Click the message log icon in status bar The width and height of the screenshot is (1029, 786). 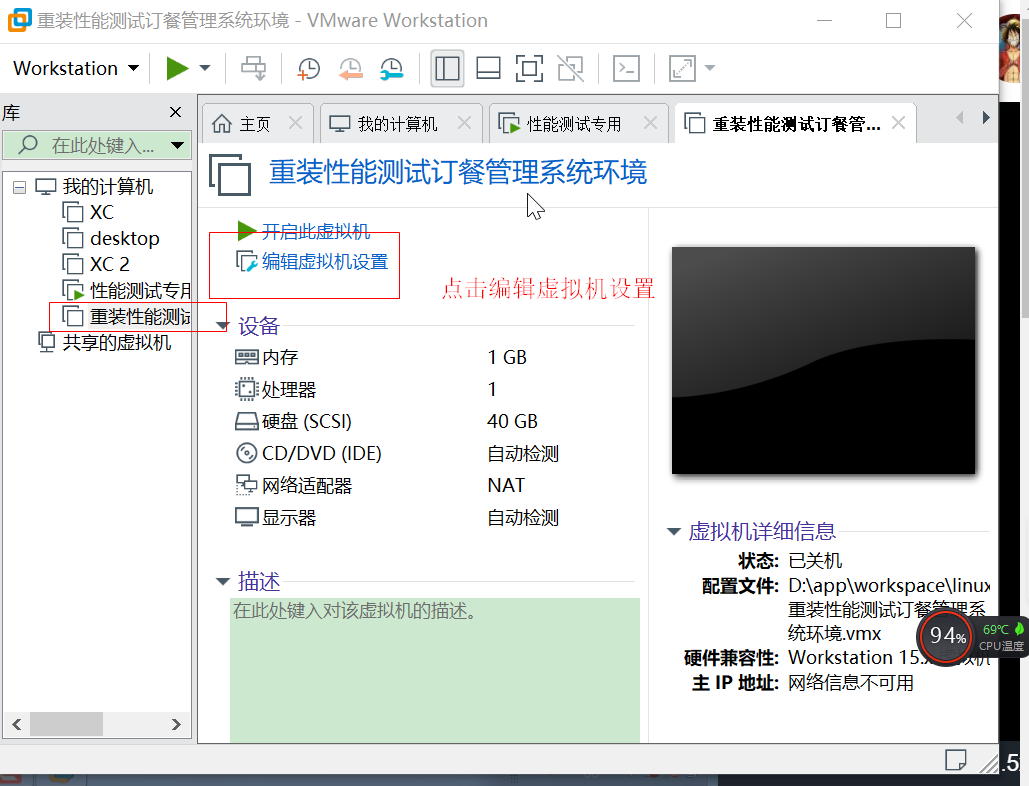pyautogui.click(x=956, y=760)
